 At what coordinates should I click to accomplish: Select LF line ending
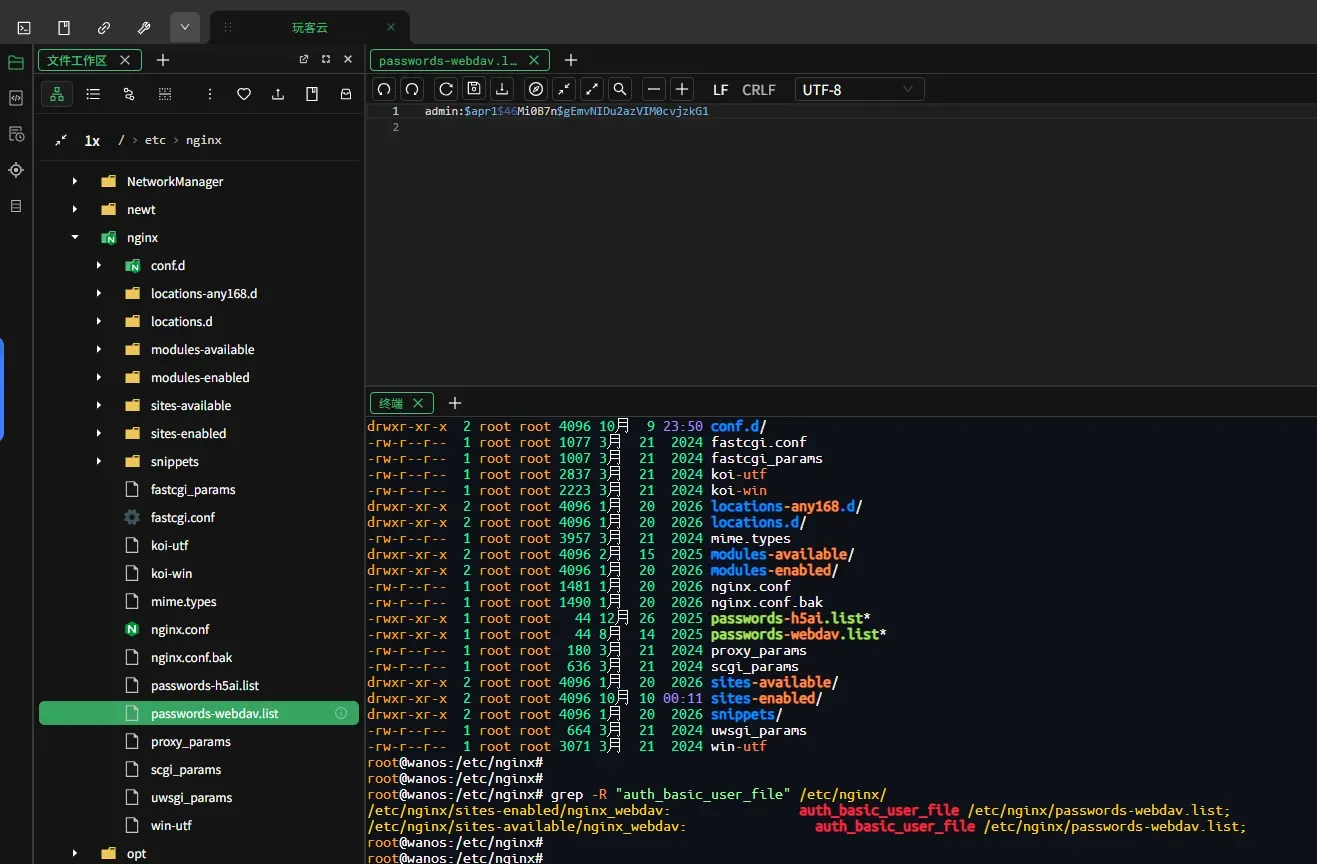pos(720,90)
